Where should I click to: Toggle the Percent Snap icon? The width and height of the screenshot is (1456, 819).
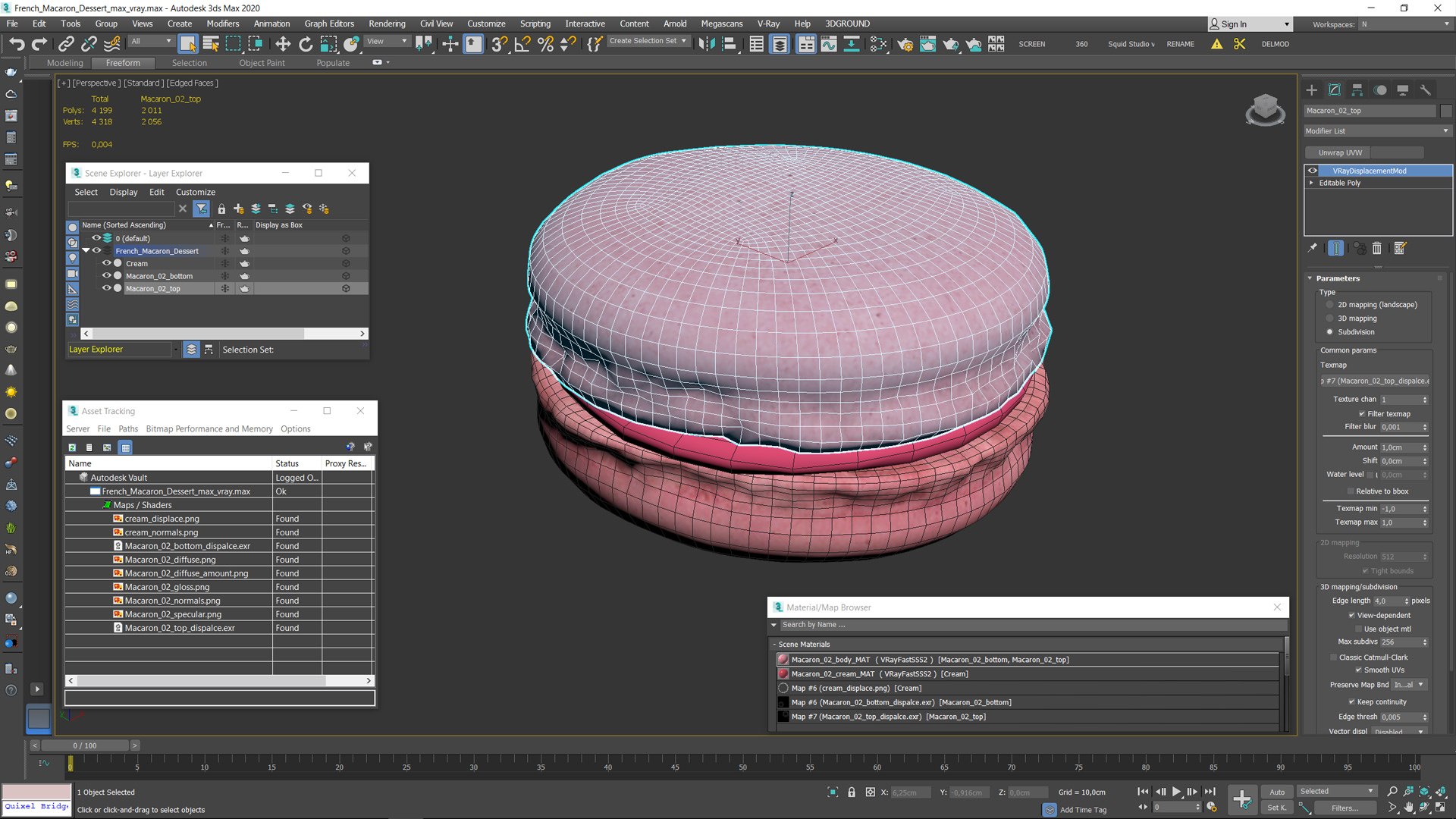pos(545,44)
